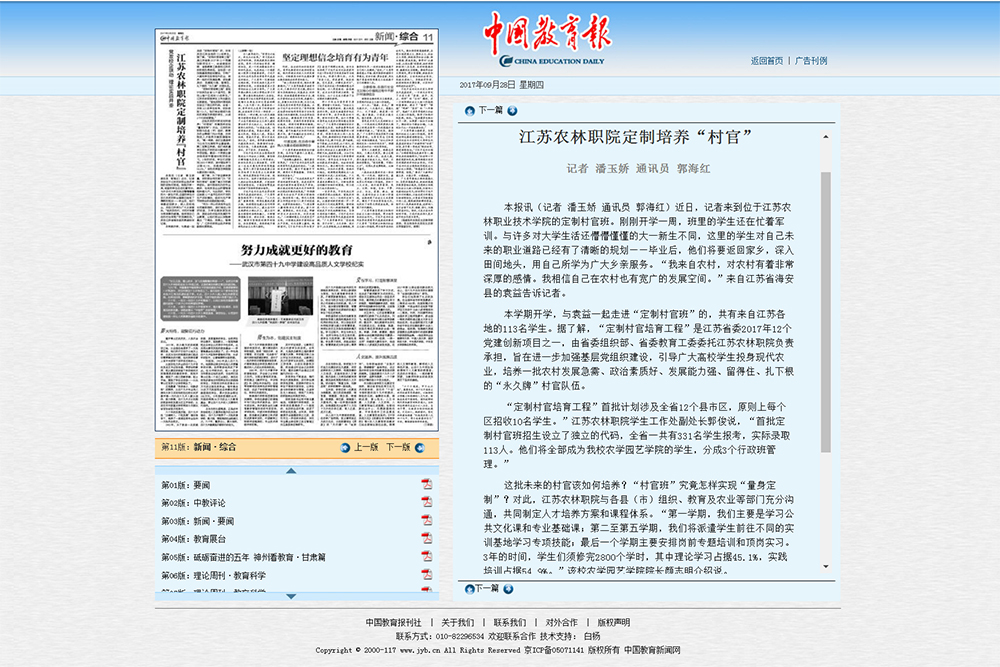
Task: Click the next-page arrow icon beside 下一版
Action: tap(418, 448)
